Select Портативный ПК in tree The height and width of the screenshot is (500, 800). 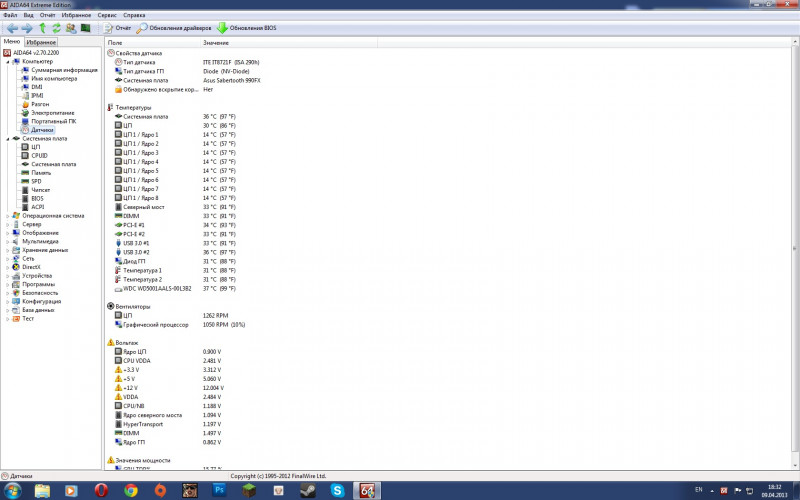click(x=54, y=121)
